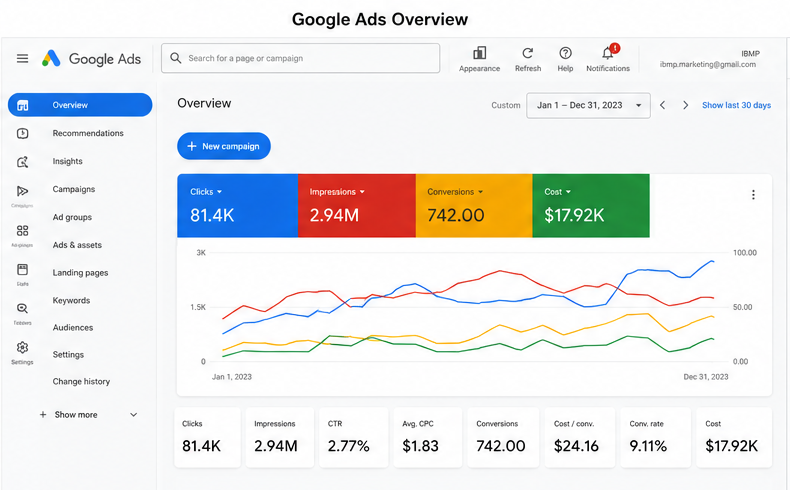Click the Ad groups grid icon

point(22,231)
